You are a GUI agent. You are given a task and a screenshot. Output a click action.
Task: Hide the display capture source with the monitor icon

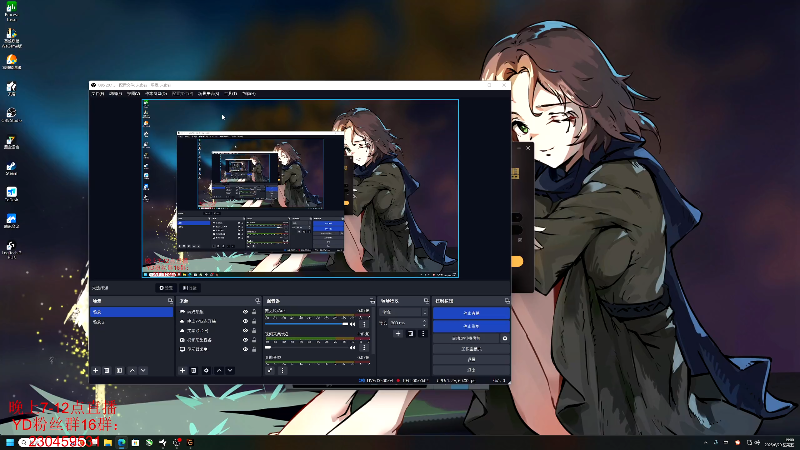(245, 349)
